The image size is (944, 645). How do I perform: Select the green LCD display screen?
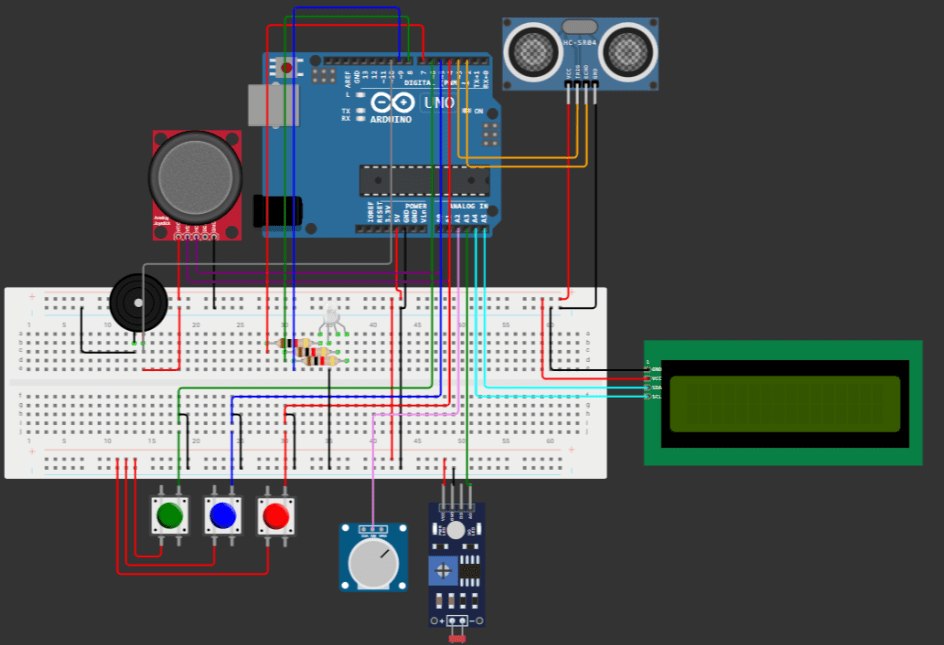click(783, 404)
